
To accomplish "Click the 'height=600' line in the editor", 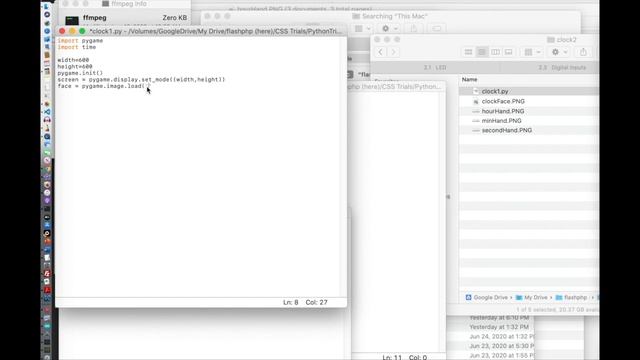I will click(75, 67).
